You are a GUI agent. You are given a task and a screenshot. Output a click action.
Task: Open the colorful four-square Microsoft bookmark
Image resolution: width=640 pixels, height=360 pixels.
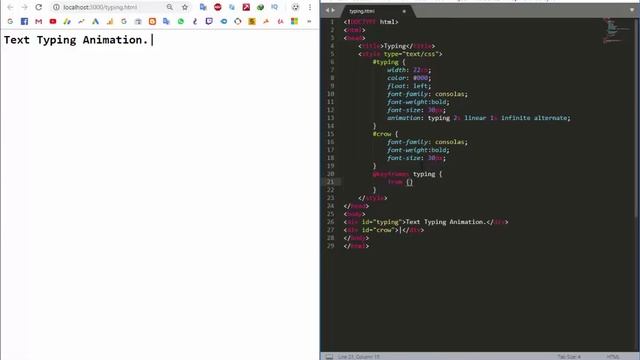[294, 21]
